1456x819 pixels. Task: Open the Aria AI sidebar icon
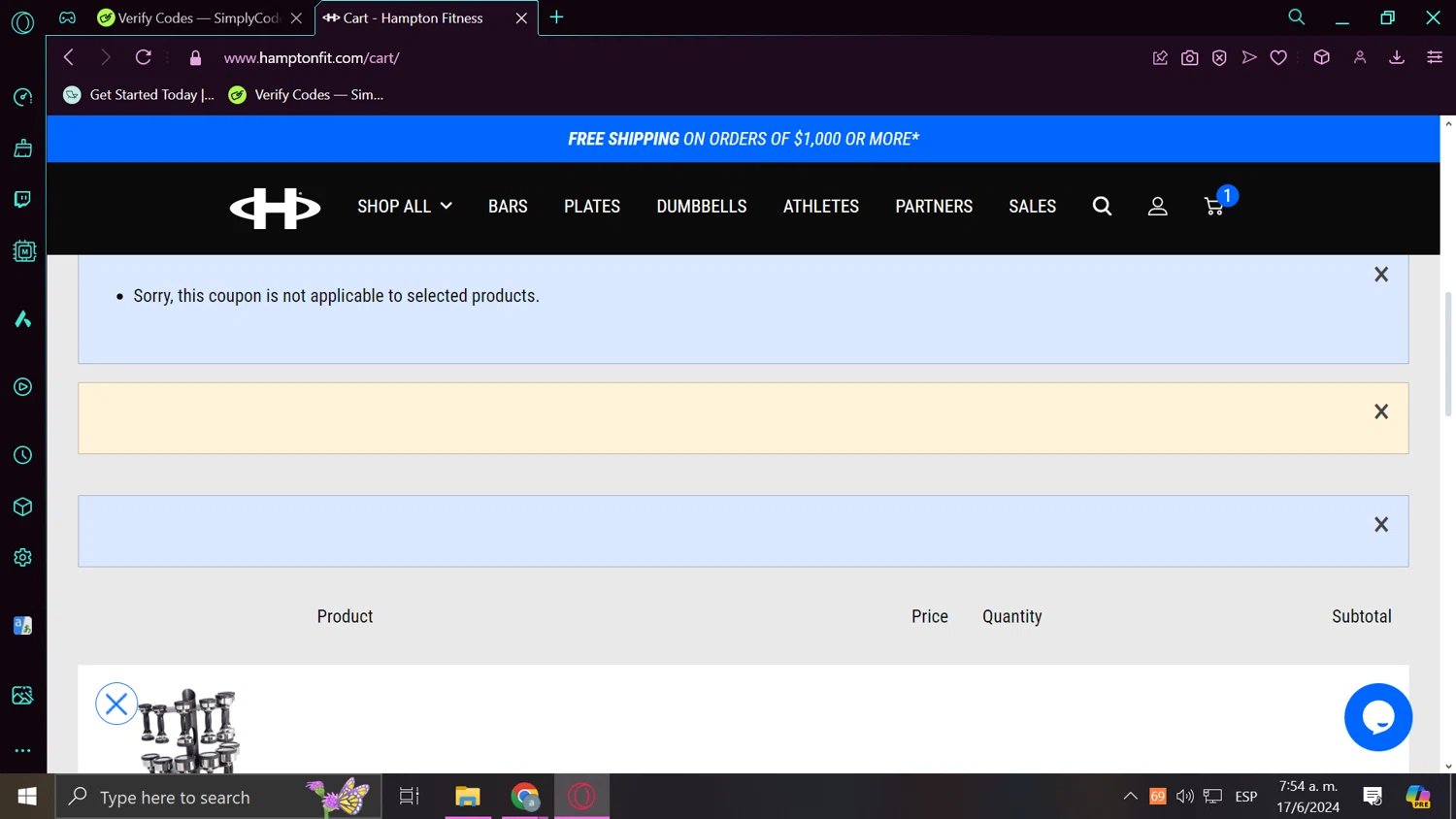click(x=22, y=319)
